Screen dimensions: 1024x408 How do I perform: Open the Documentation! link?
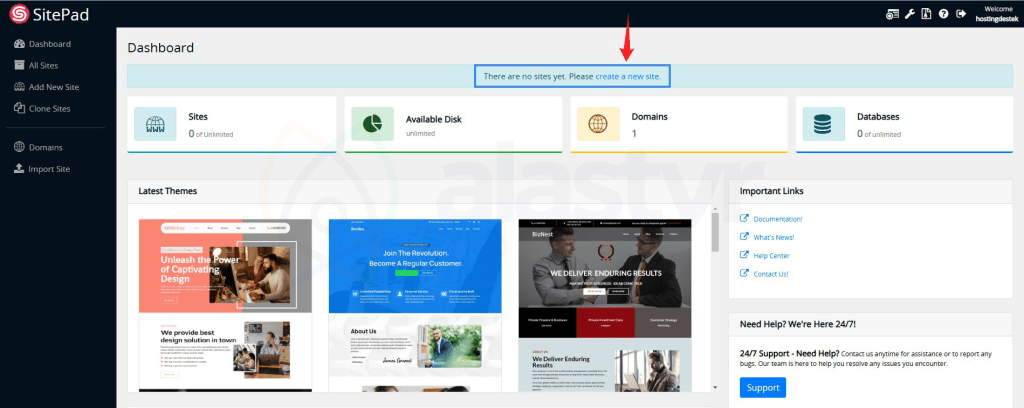[x=778, y=219]
